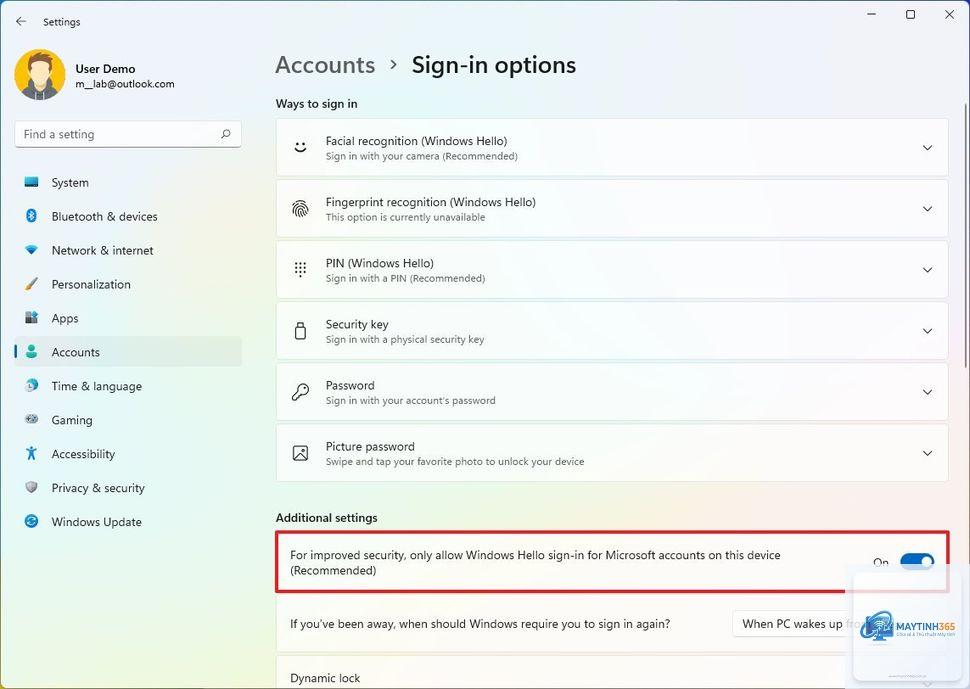Select Personalization in the sidebar

tap(127, 285)
